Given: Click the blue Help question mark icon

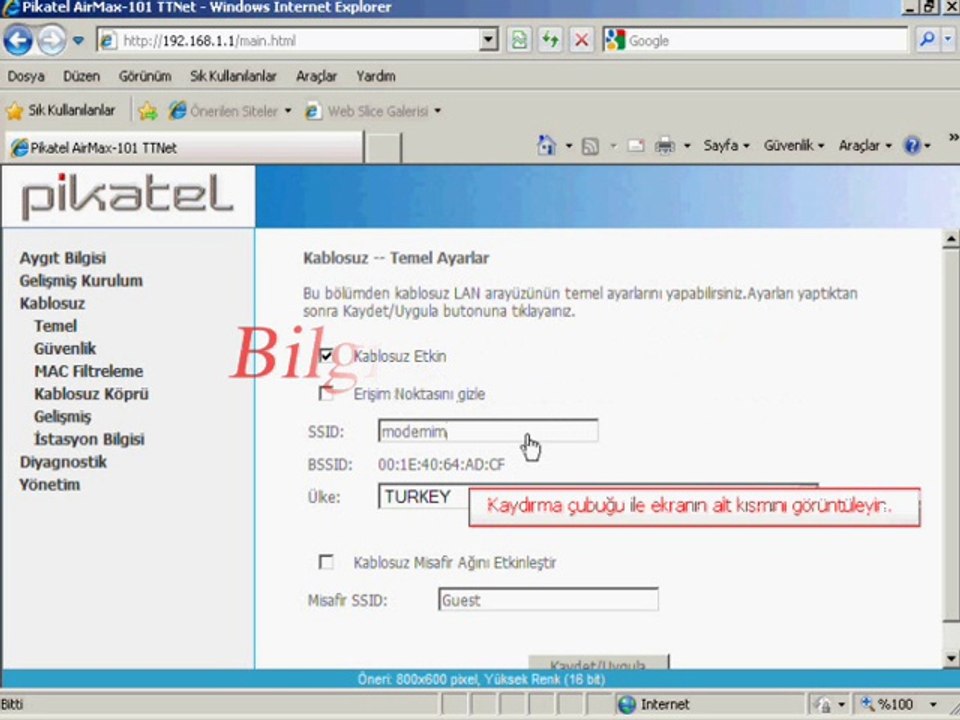Looking at the screenshot, I should (912, 146).
